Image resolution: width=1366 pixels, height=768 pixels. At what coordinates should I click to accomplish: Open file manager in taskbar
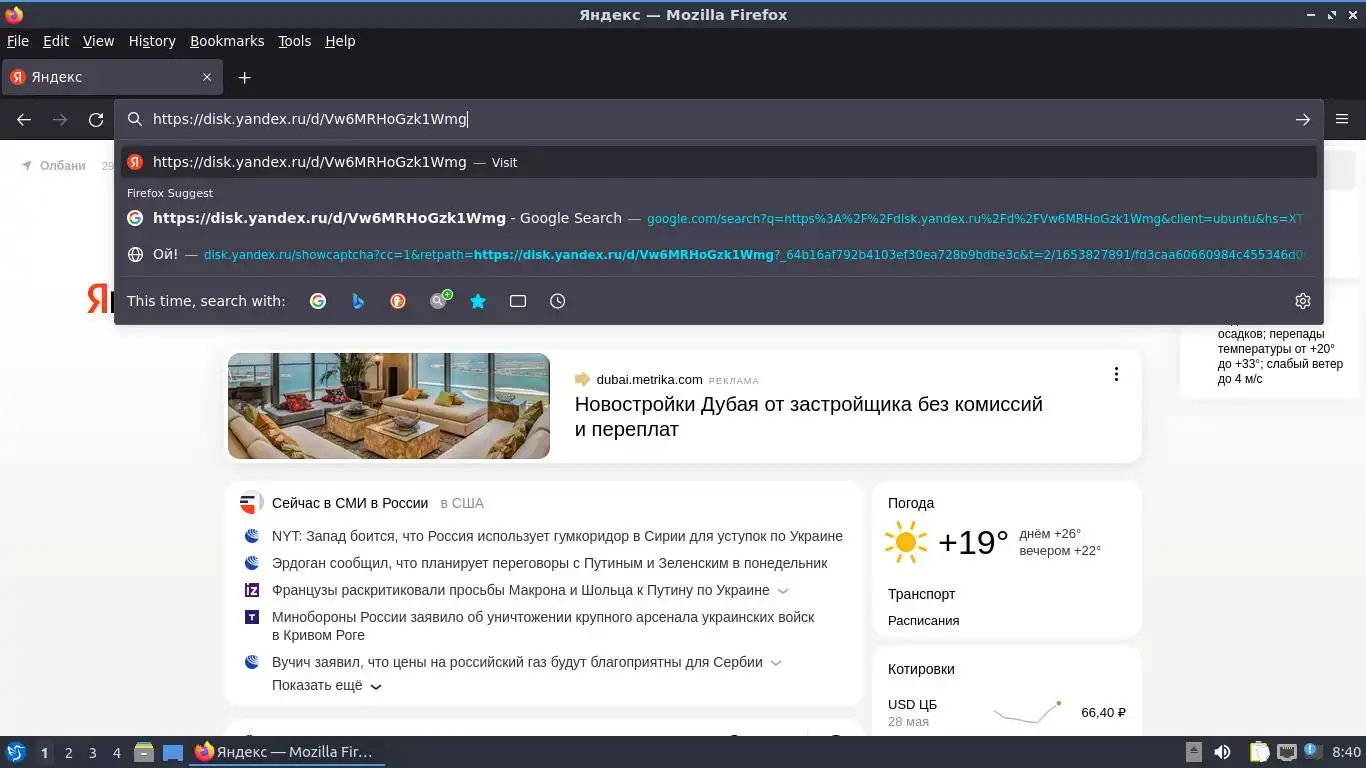click(144, 752)
